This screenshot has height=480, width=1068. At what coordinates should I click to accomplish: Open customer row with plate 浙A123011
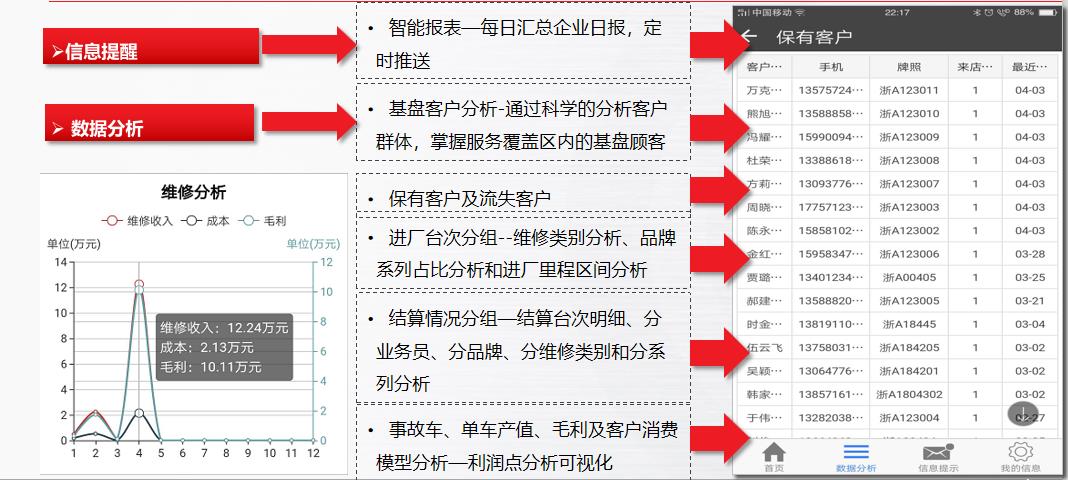pos(909,90)
